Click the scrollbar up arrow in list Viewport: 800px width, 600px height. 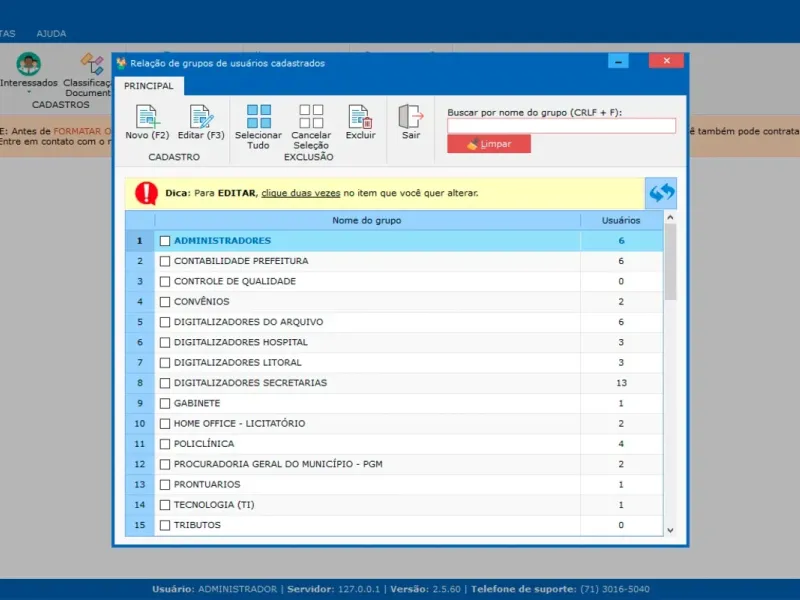(x=670, y=218)
